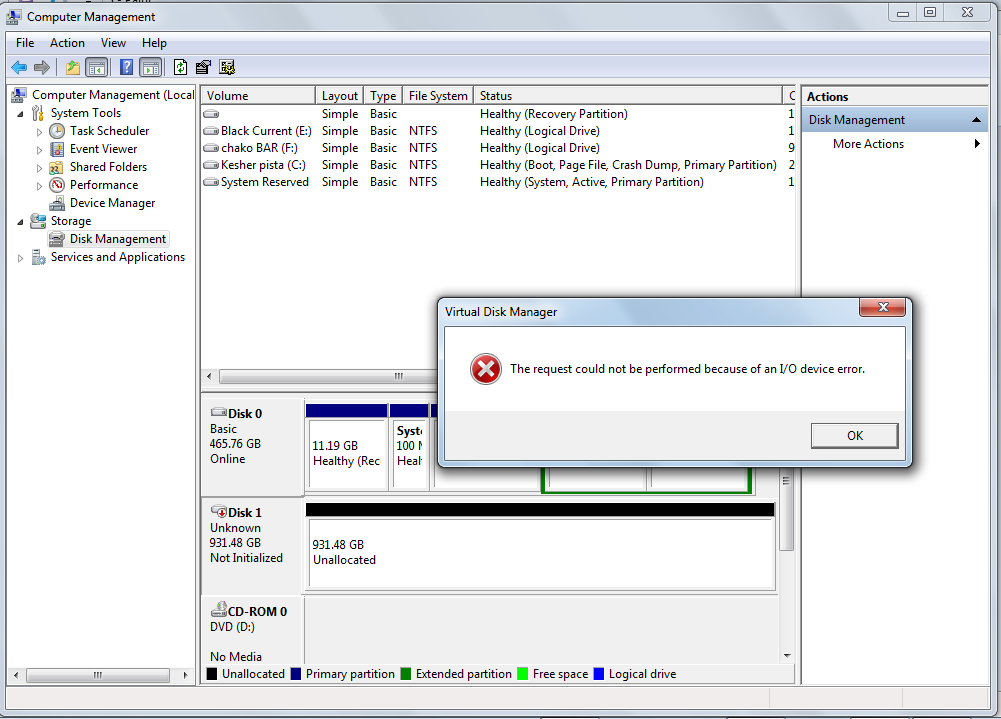Collapse the Disk Management actions section
Viewport: 1001px width, 719px height.
pyautogui.click(x=976, y=119)
